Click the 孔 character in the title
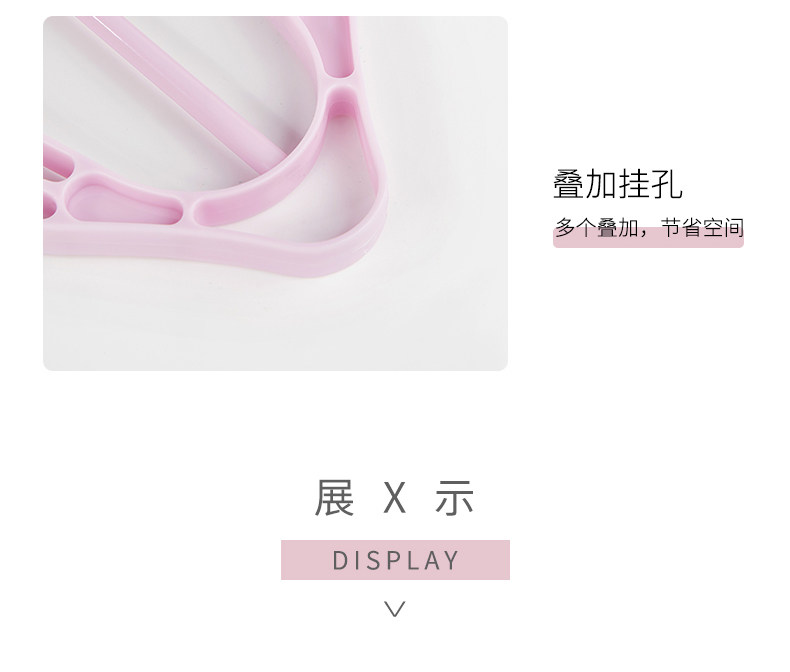The image size is (790, 672). (667, 184)
